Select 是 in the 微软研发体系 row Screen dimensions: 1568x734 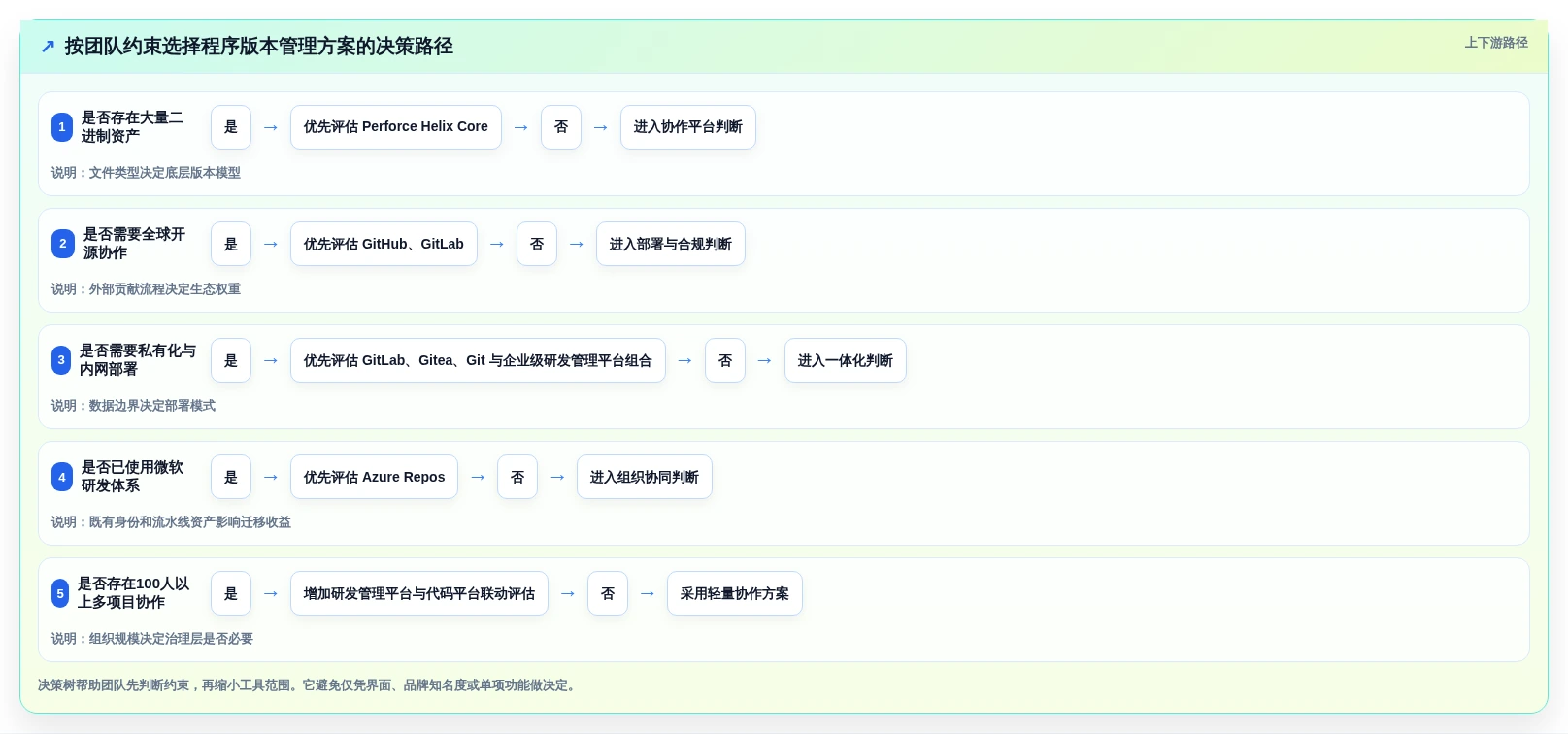(x=231, y=477)
